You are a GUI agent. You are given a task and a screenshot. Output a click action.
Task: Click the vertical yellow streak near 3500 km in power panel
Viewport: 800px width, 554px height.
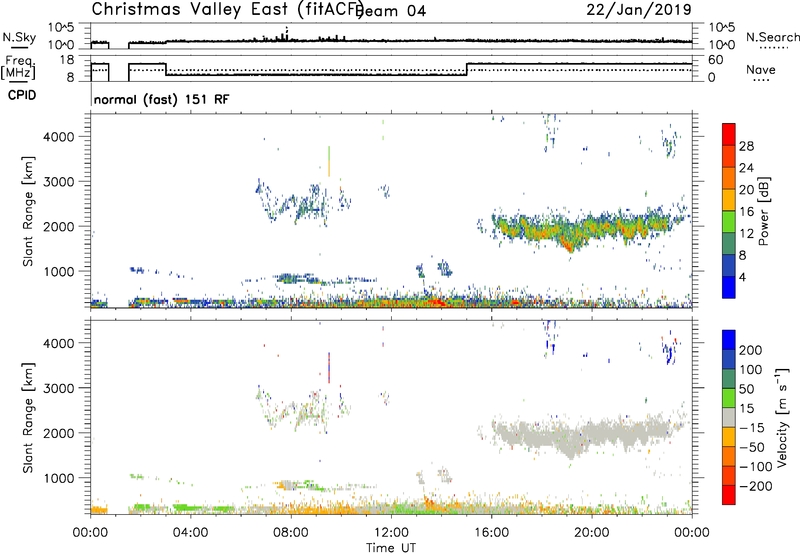pos(329,162)
